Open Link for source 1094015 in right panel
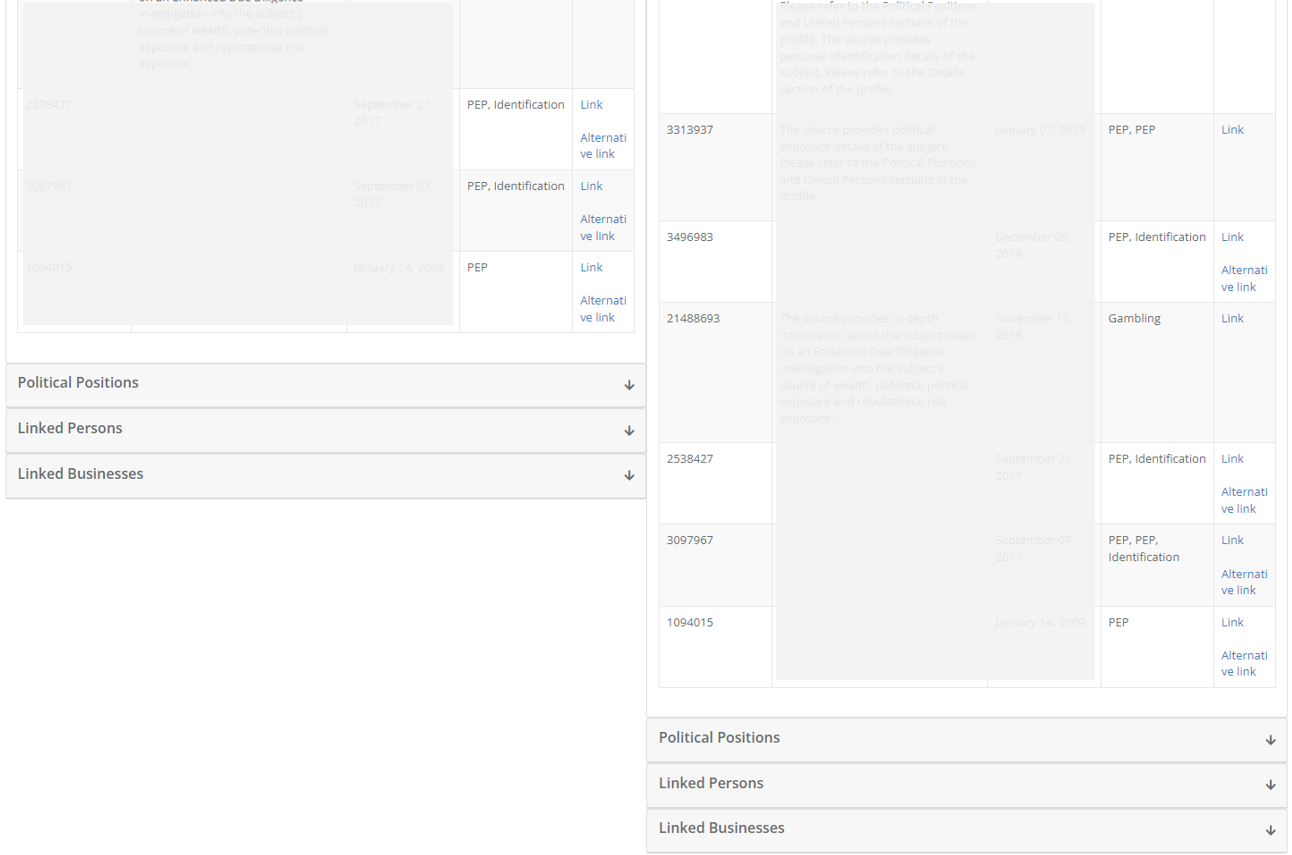This screenshot has width=1292, height=855. [x=1232, y=622]
